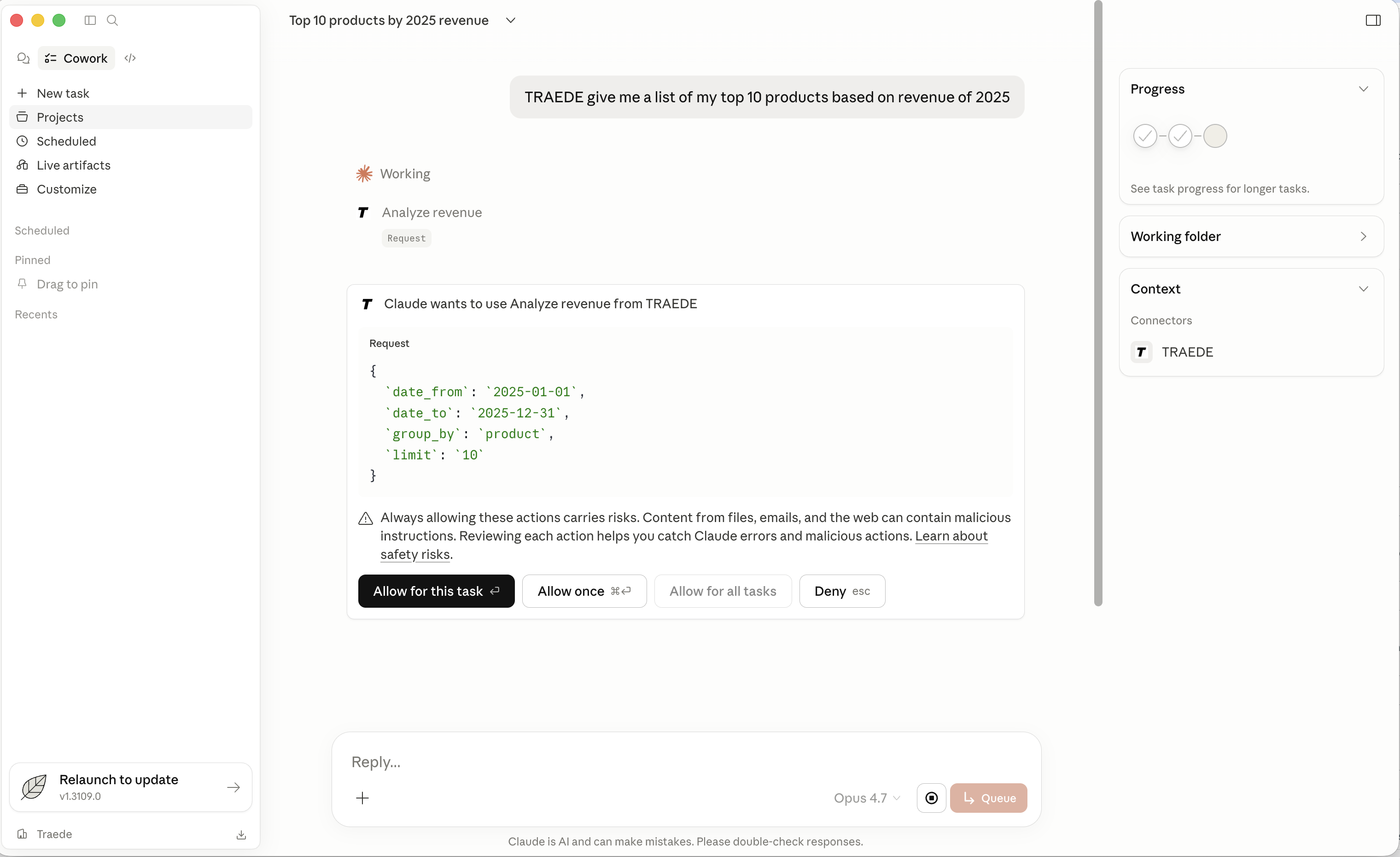Switch to the code mode icon
This screenshot has height=857, width=1400.
tap(130, 58)
